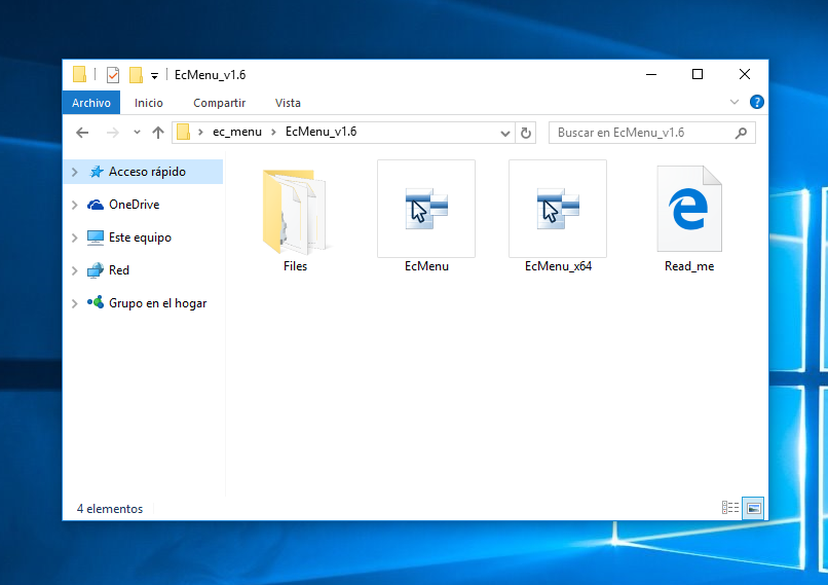Open the Files folder
The image size is (828, 585).
[x=294, y=208]
